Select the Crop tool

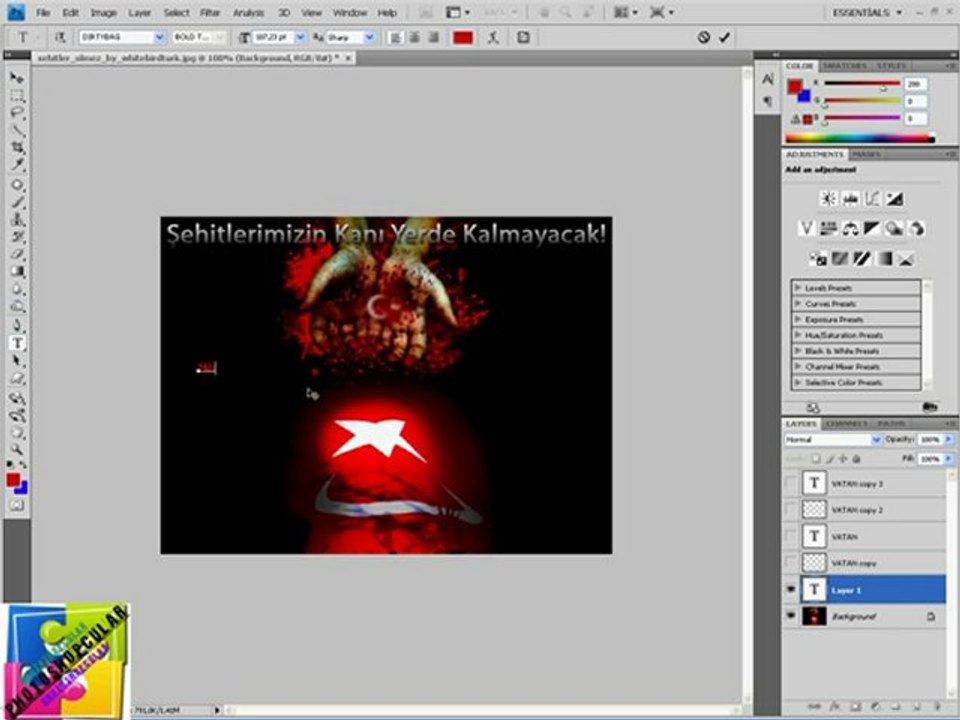point(17,148)
